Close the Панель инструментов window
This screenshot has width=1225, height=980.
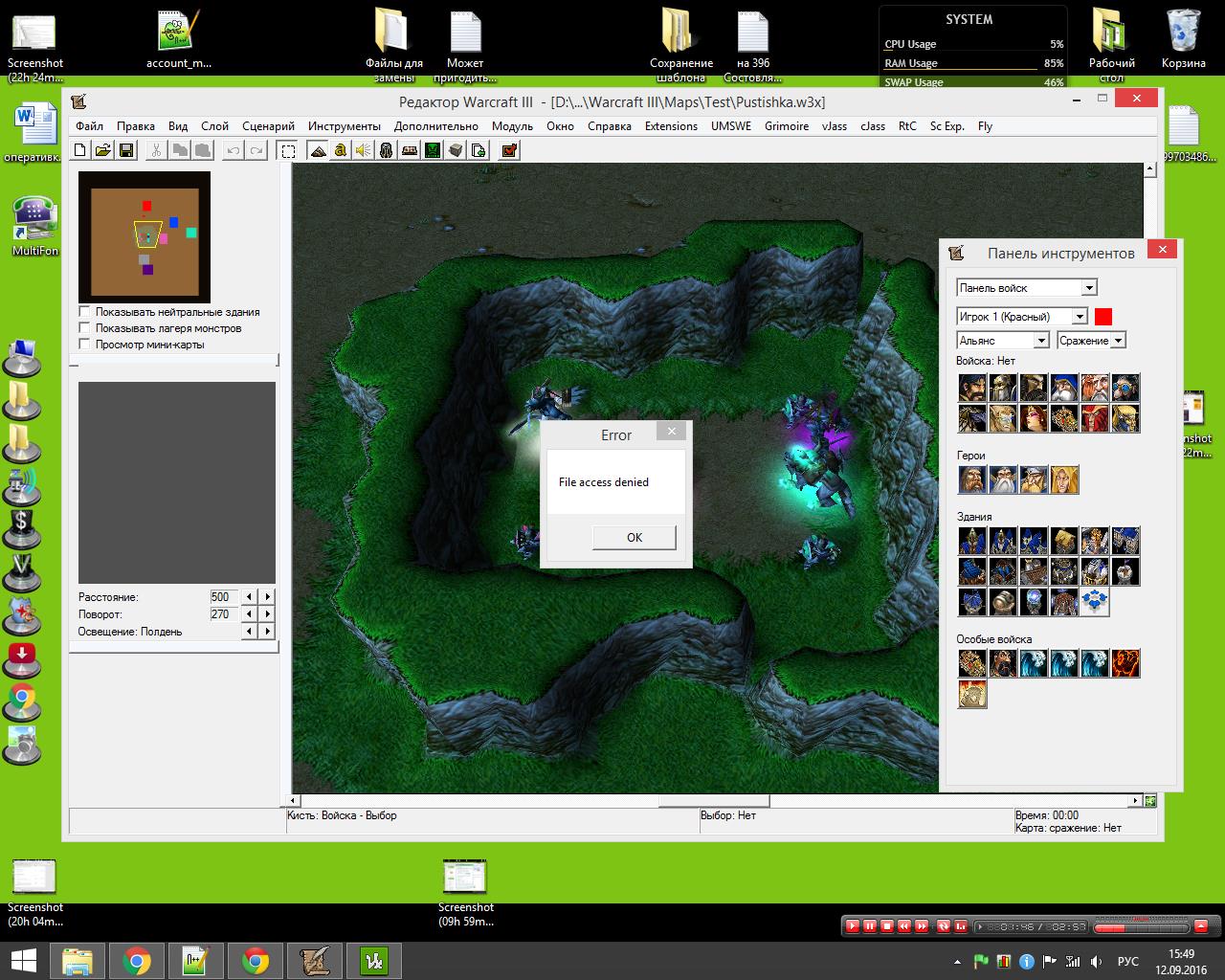click(x=1162, y=250)
